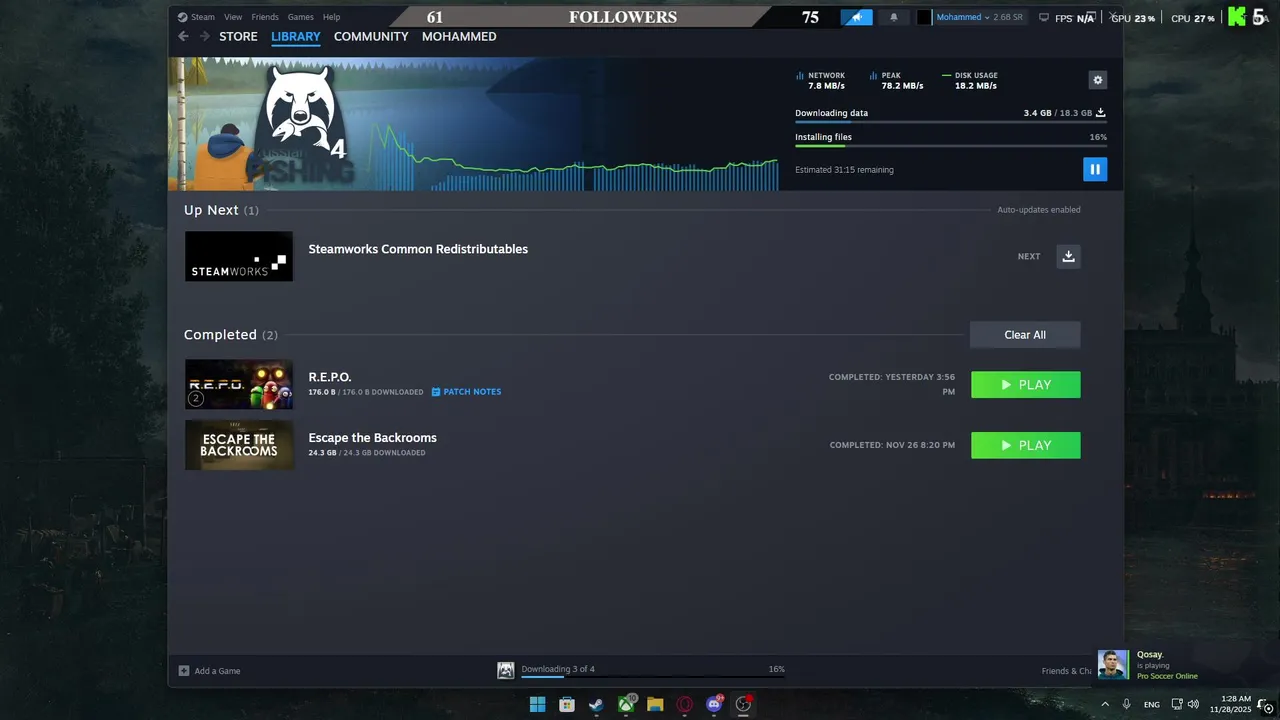Open downloads settings gear
This screenshot has height=720, width=1280.
click(x=1098, y=80)
